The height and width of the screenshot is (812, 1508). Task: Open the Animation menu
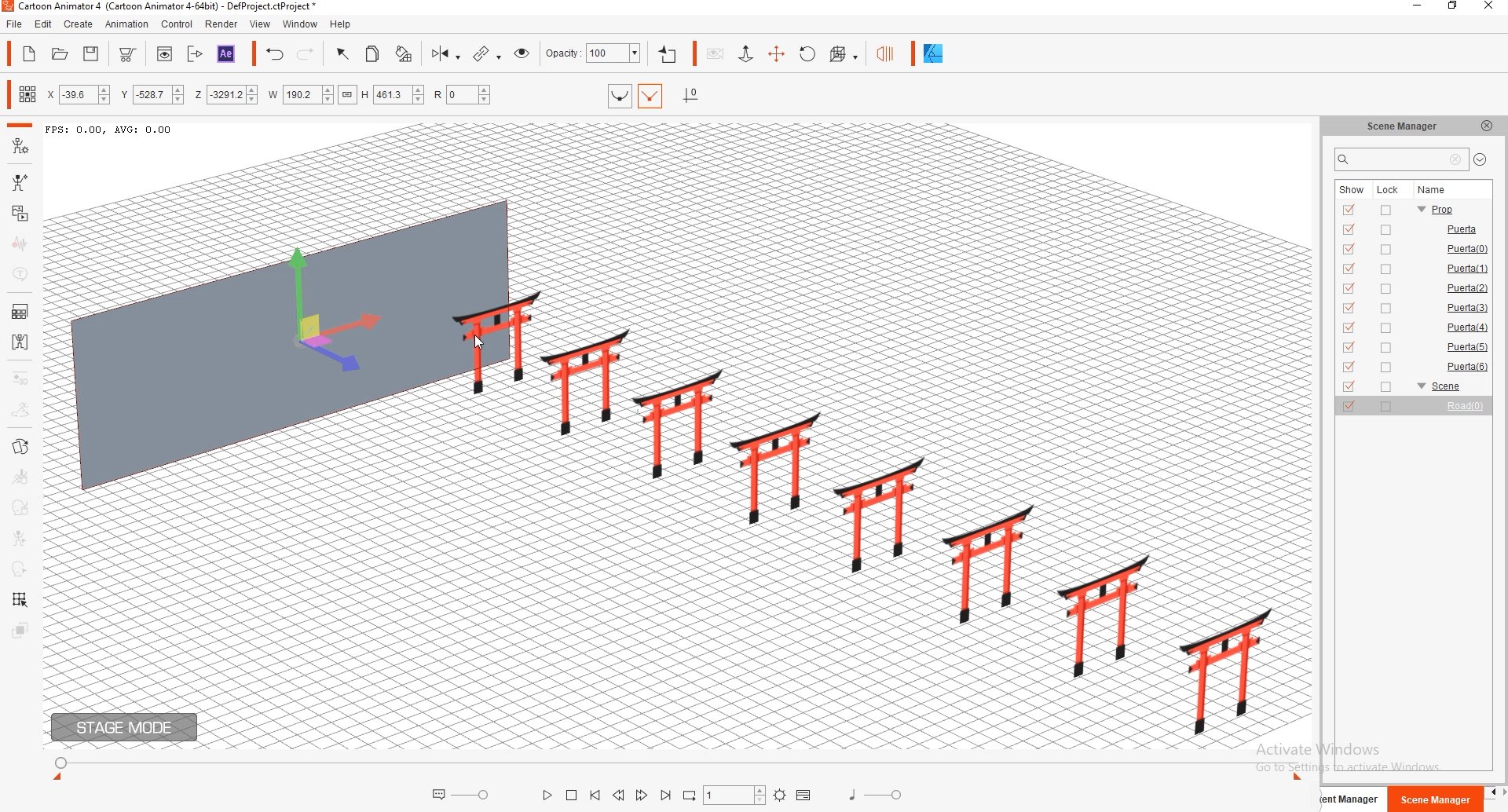[126, 24]
